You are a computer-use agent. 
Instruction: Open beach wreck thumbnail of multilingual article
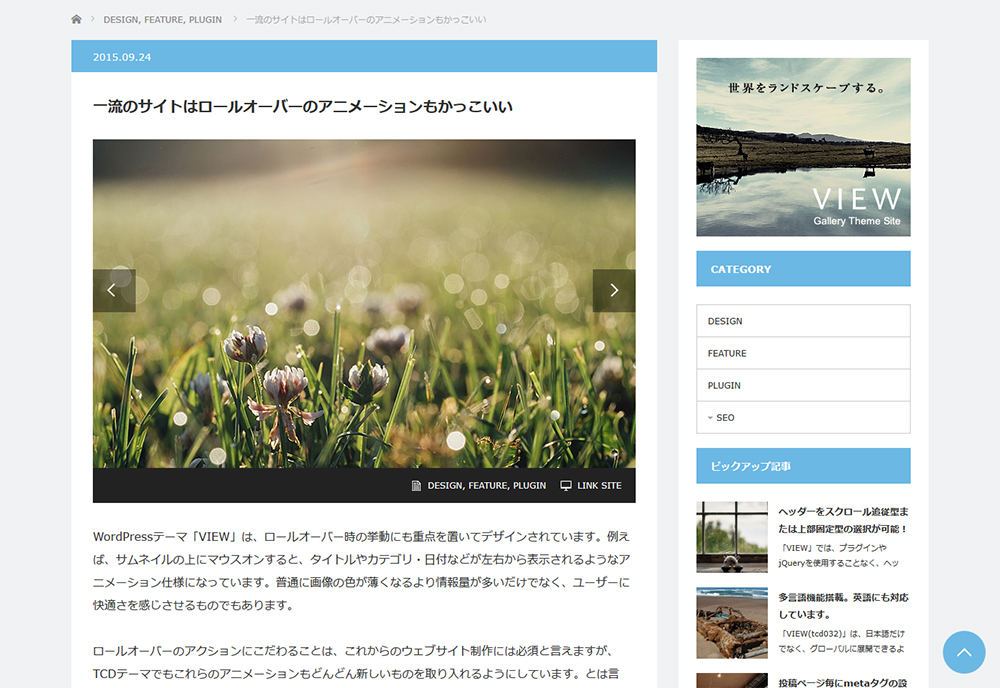(732, 623)
